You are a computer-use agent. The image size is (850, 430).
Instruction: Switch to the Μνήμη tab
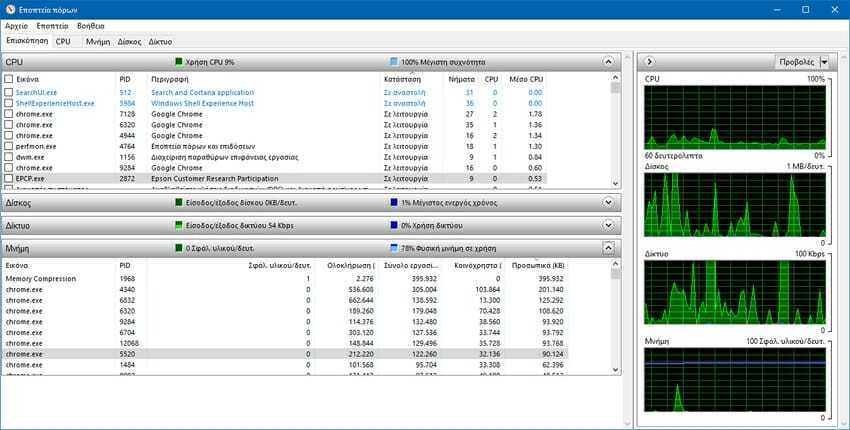(98, 42)
